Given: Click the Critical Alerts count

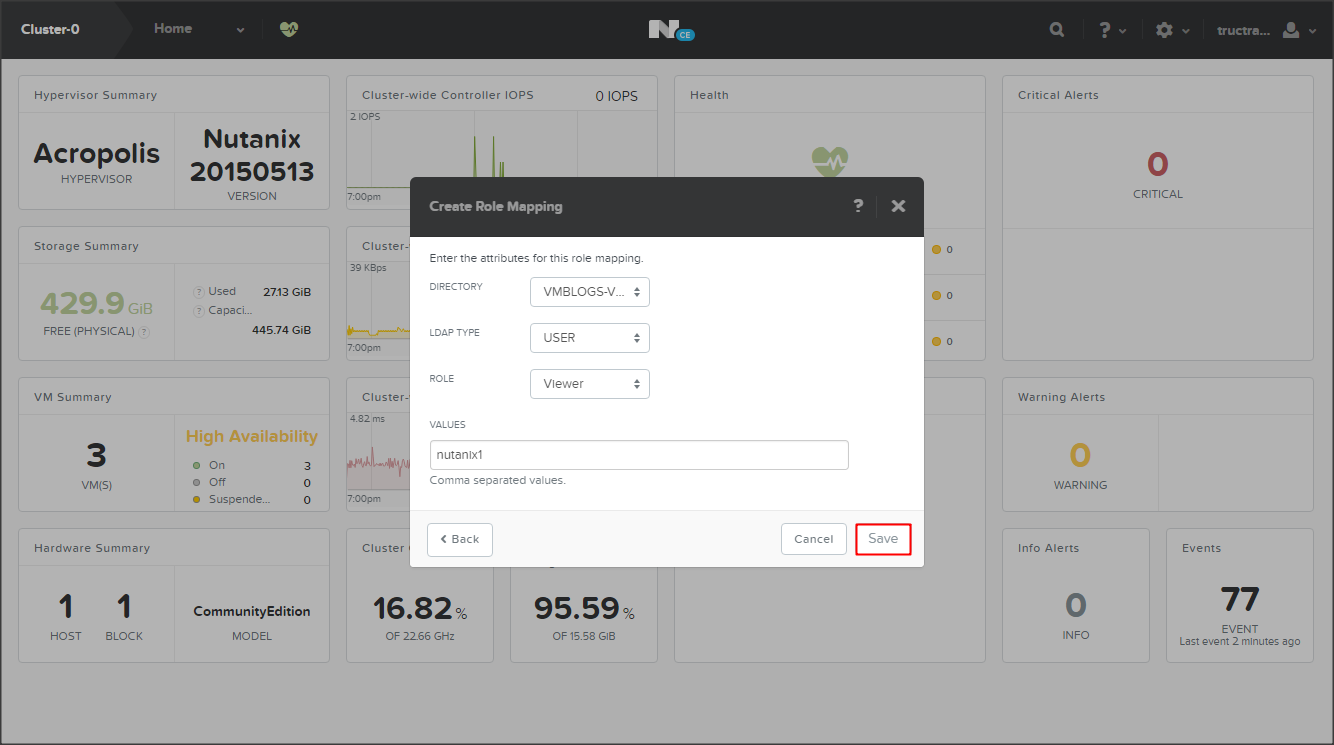Looking at the screenshot, I should [1157, 164].
